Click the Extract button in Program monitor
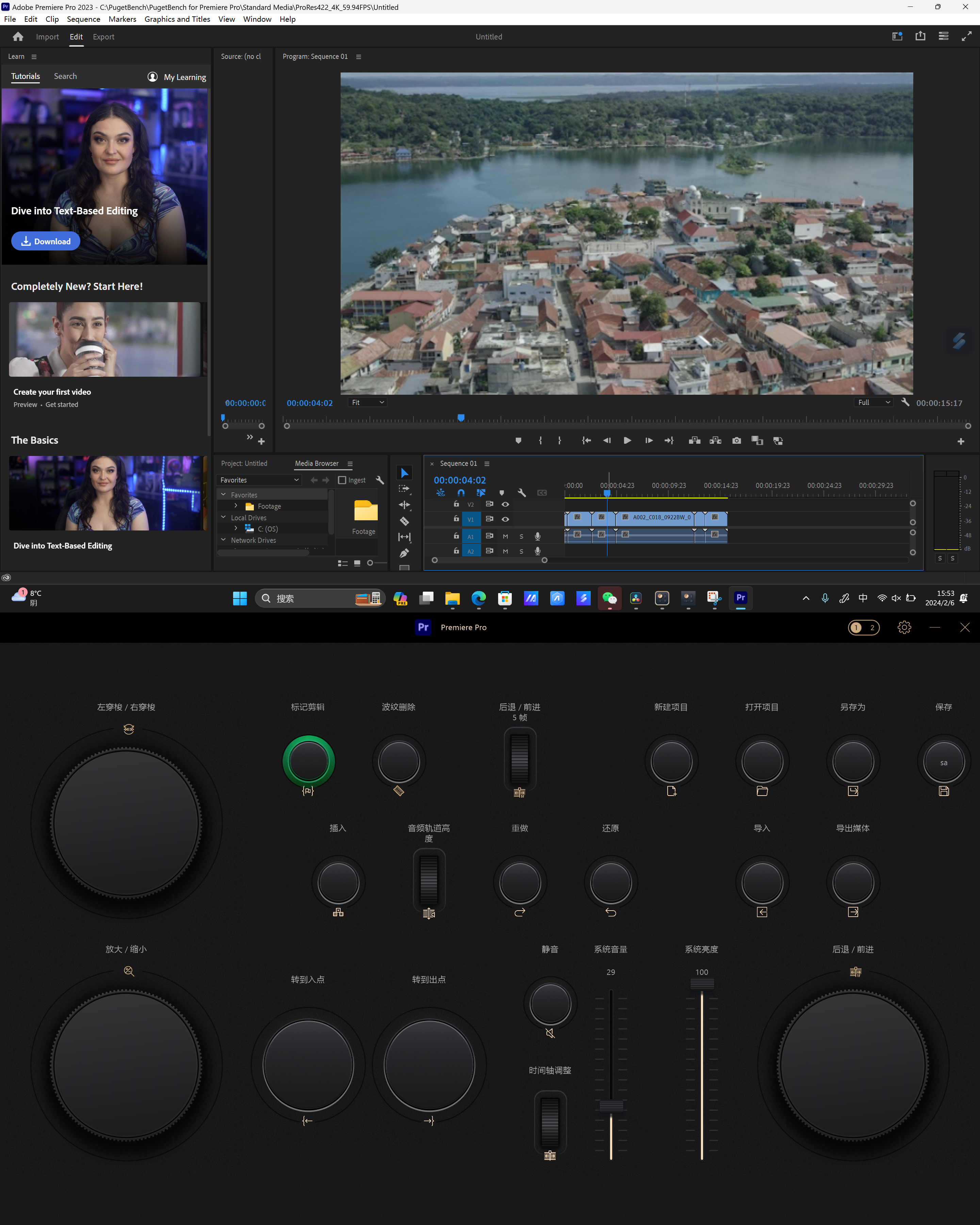The height and width of the screenshot is (1225, 980). click(715, 440)
